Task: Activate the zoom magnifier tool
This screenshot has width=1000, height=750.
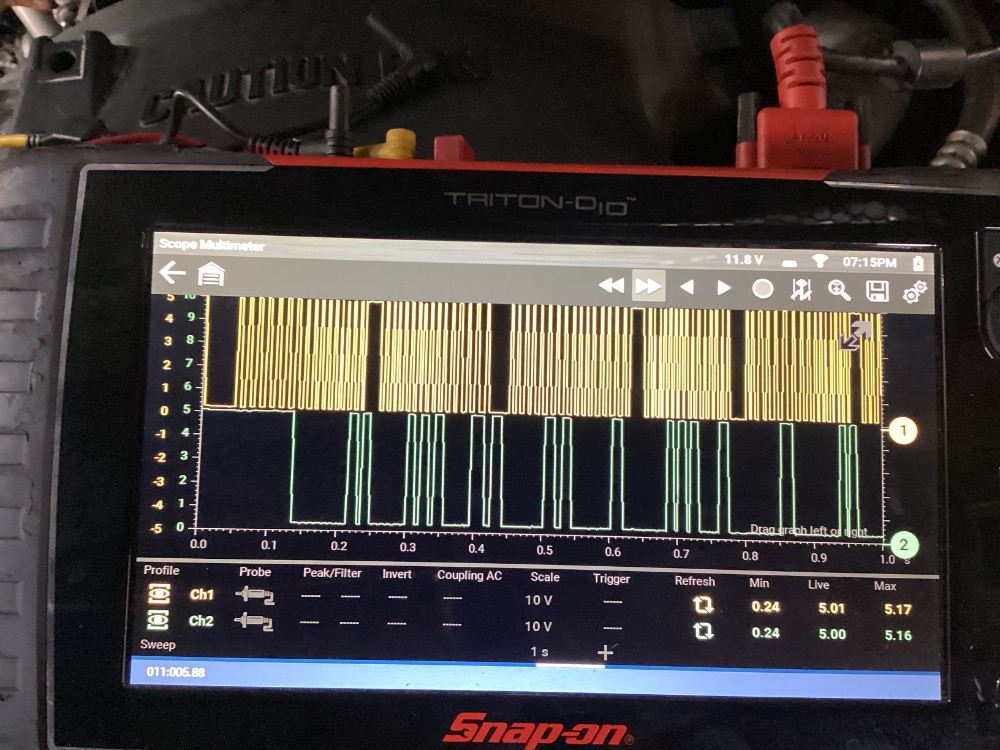Action: (839, 290)
